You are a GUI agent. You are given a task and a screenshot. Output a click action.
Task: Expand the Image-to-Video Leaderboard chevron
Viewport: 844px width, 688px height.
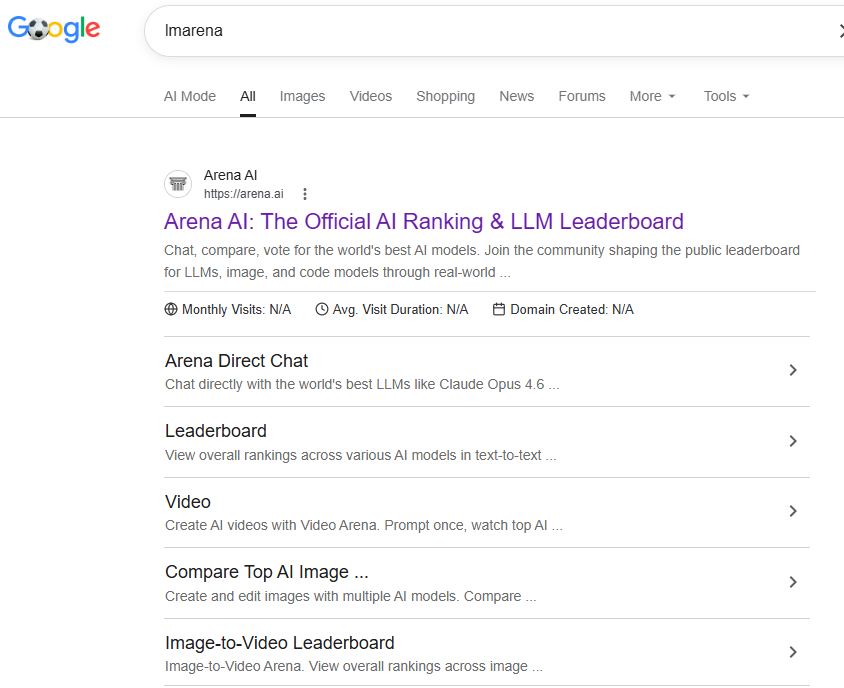(x=792, y=652)
